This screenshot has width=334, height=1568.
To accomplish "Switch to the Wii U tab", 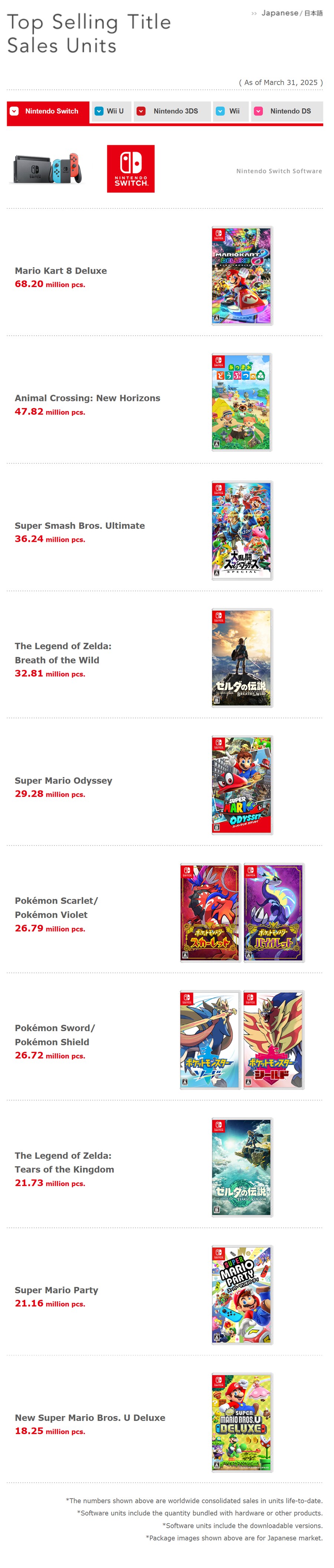I will pos(111,111).
